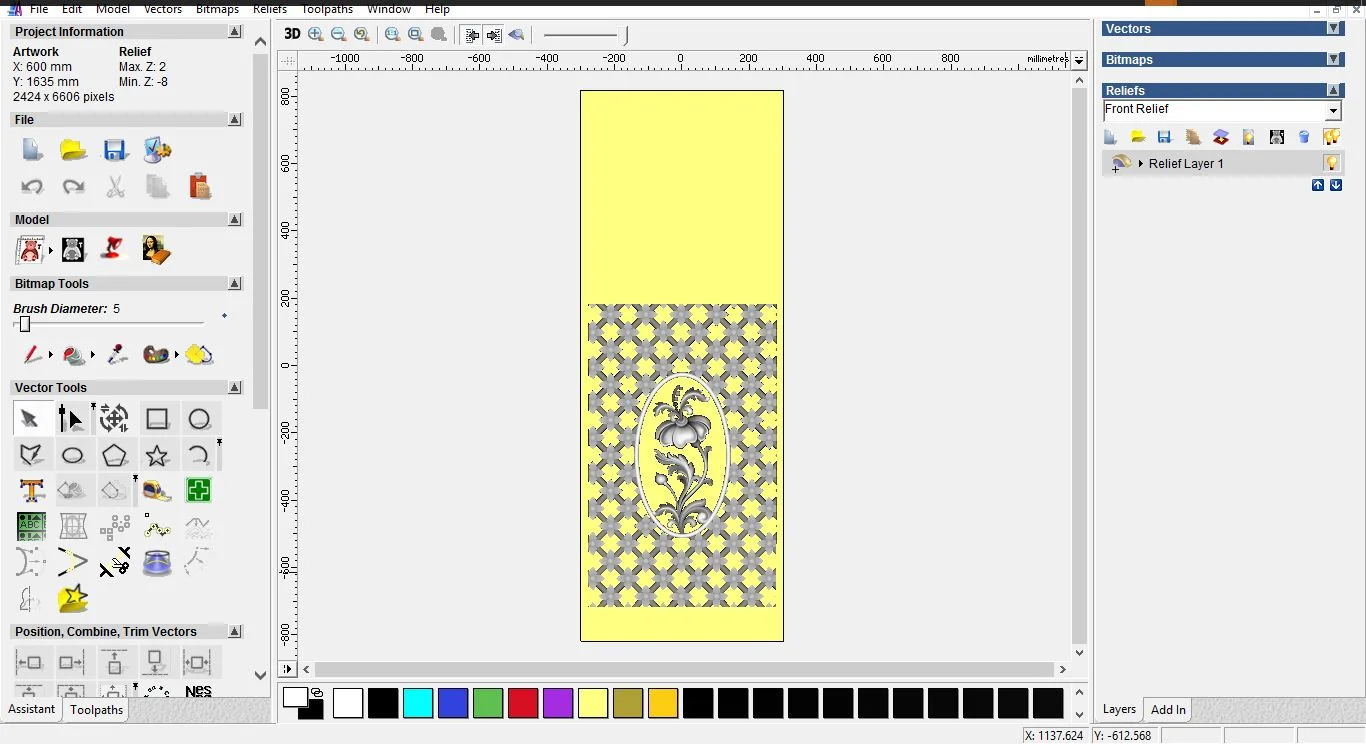The width and height of the screenshot is (1366, 744).
Task: Choose the Create Rectangle vector tool
Action: [x=157, y=419]
